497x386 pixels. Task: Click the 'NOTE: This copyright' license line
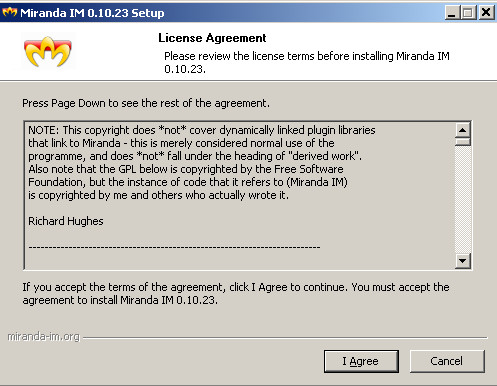[202, 130]
